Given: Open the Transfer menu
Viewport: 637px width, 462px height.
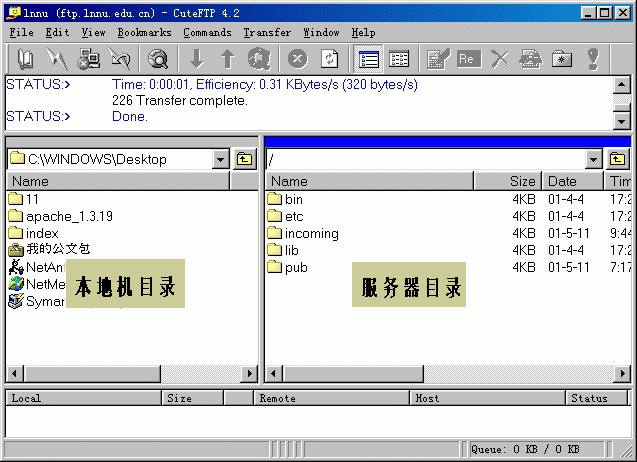Looking at the screenshot, I should [267, 33].
